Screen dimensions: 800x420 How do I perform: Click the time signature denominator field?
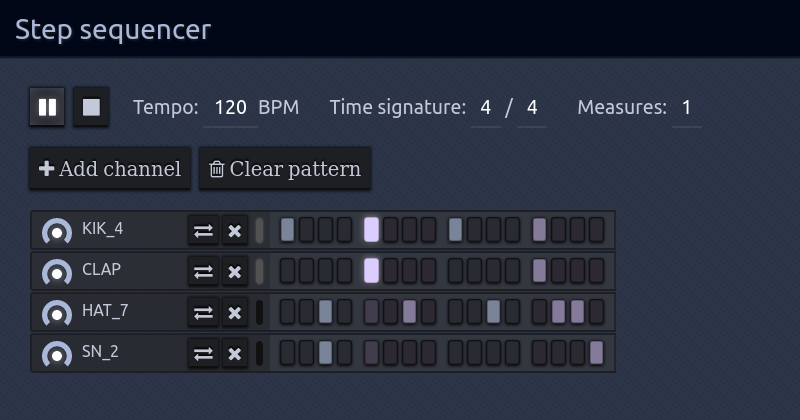click(x=531, y=108)
